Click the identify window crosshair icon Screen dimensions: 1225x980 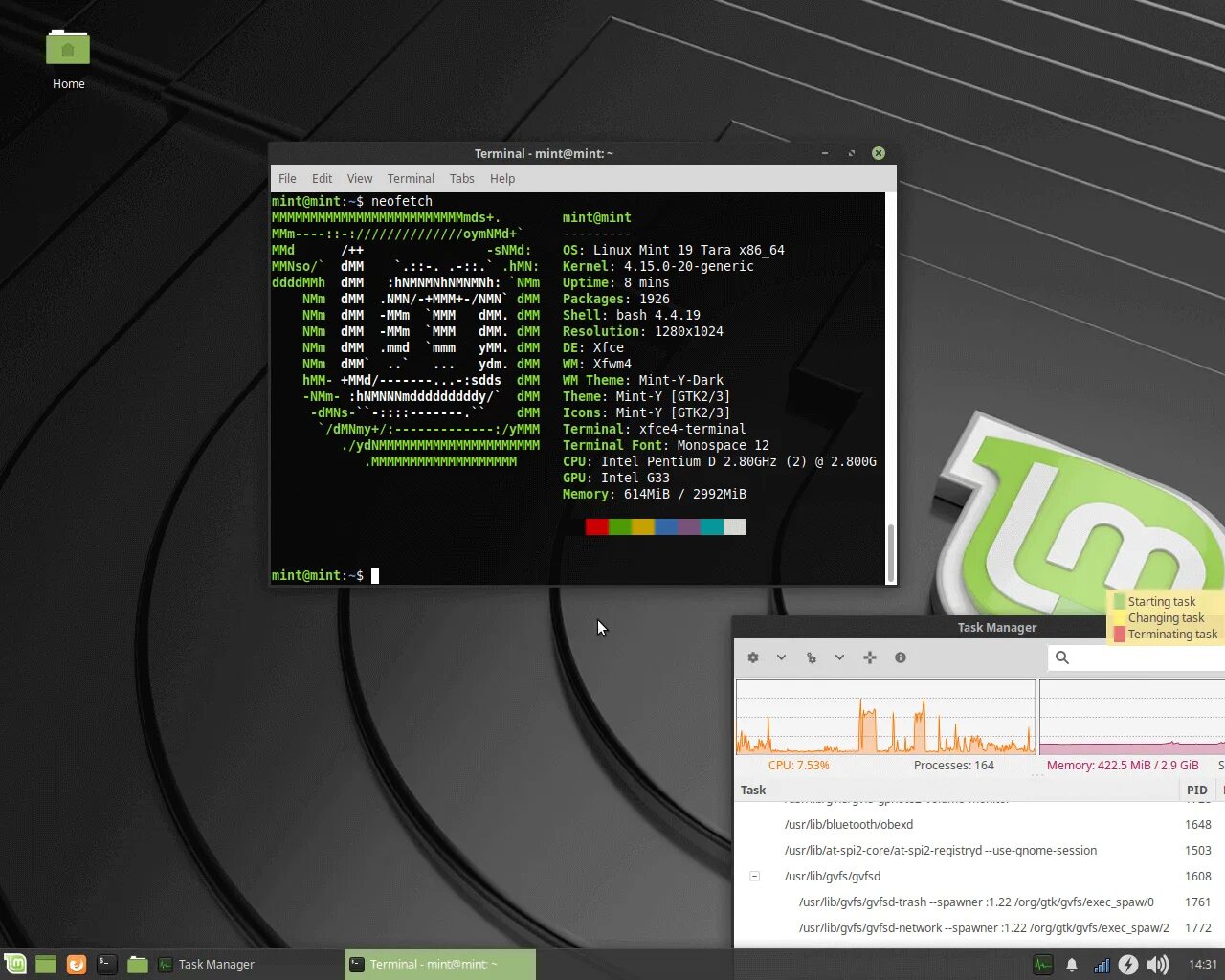[x=870, y=657]
